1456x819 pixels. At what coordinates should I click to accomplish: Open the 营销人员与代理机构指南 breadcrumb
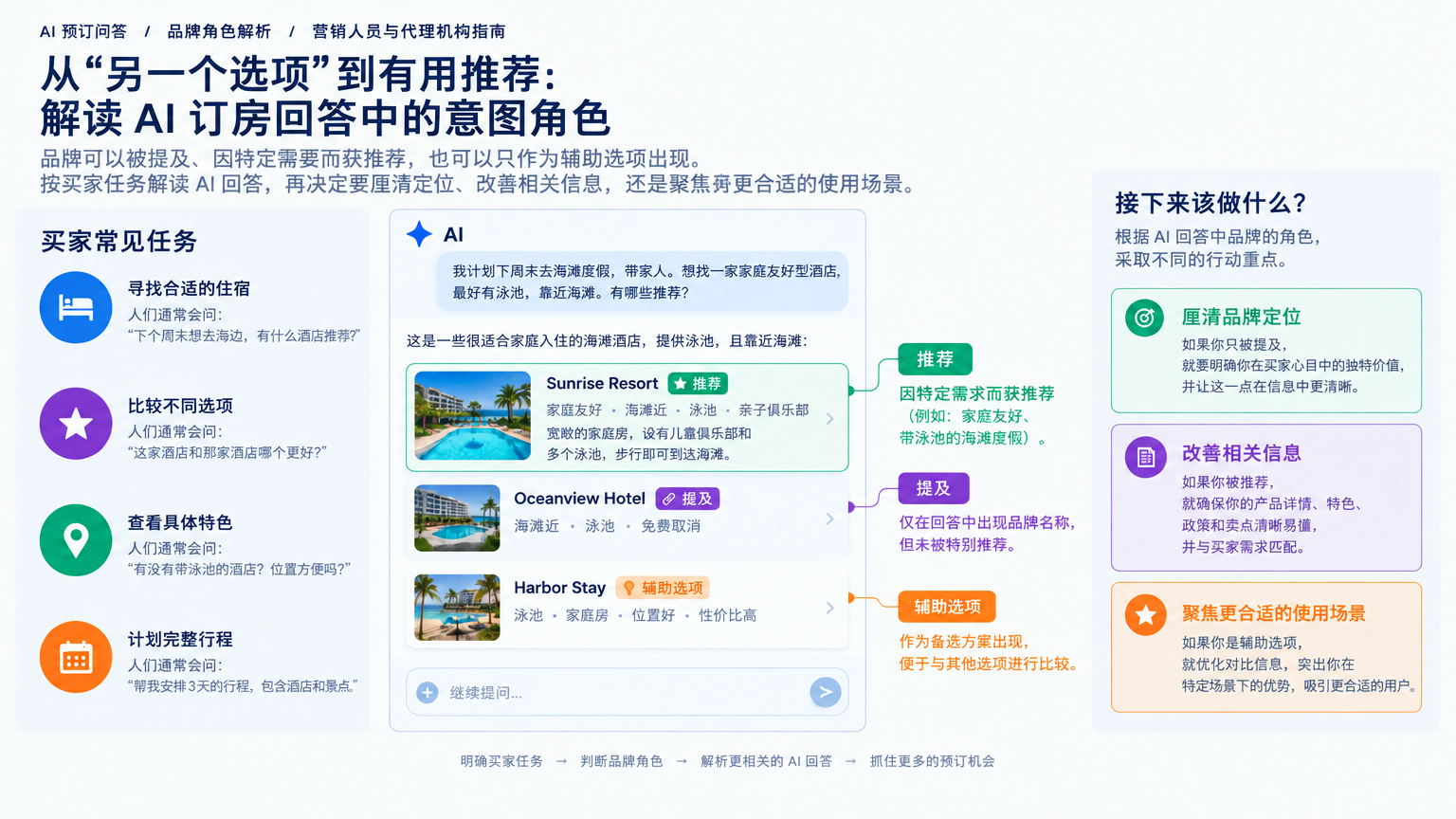pos(409,31)
